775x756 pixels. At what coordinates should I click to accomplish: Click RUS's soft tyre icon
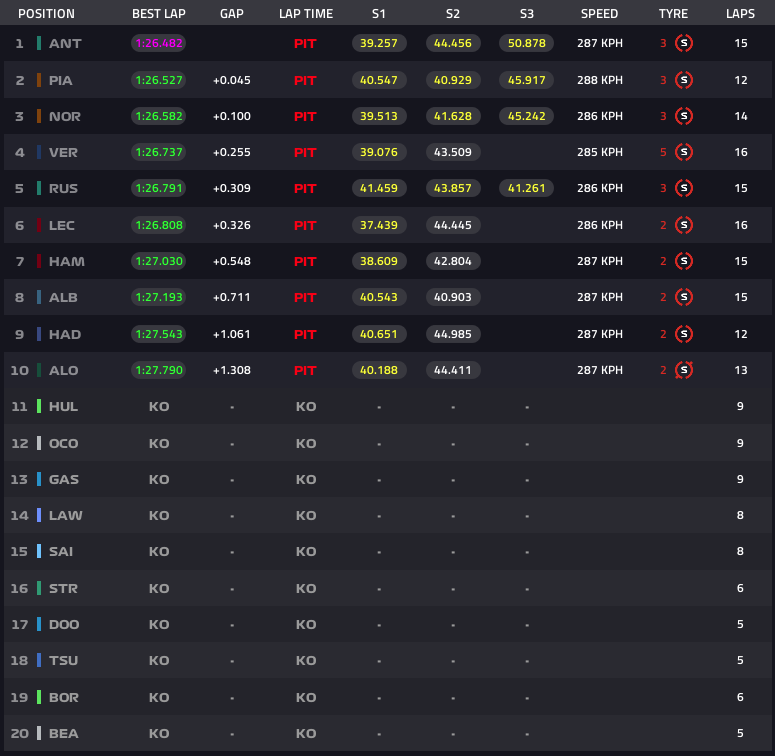pyautogui.click(x=684, y=188)
